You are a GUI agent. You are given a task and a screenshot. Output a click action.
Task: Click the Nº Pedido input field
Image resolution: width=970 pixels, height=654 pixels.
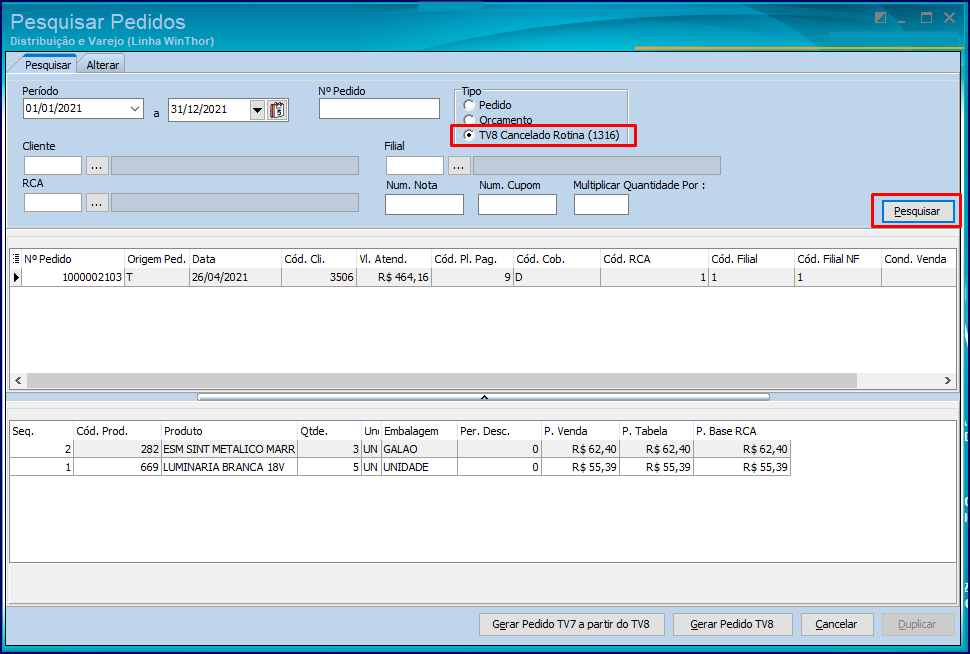coord(379,109)
